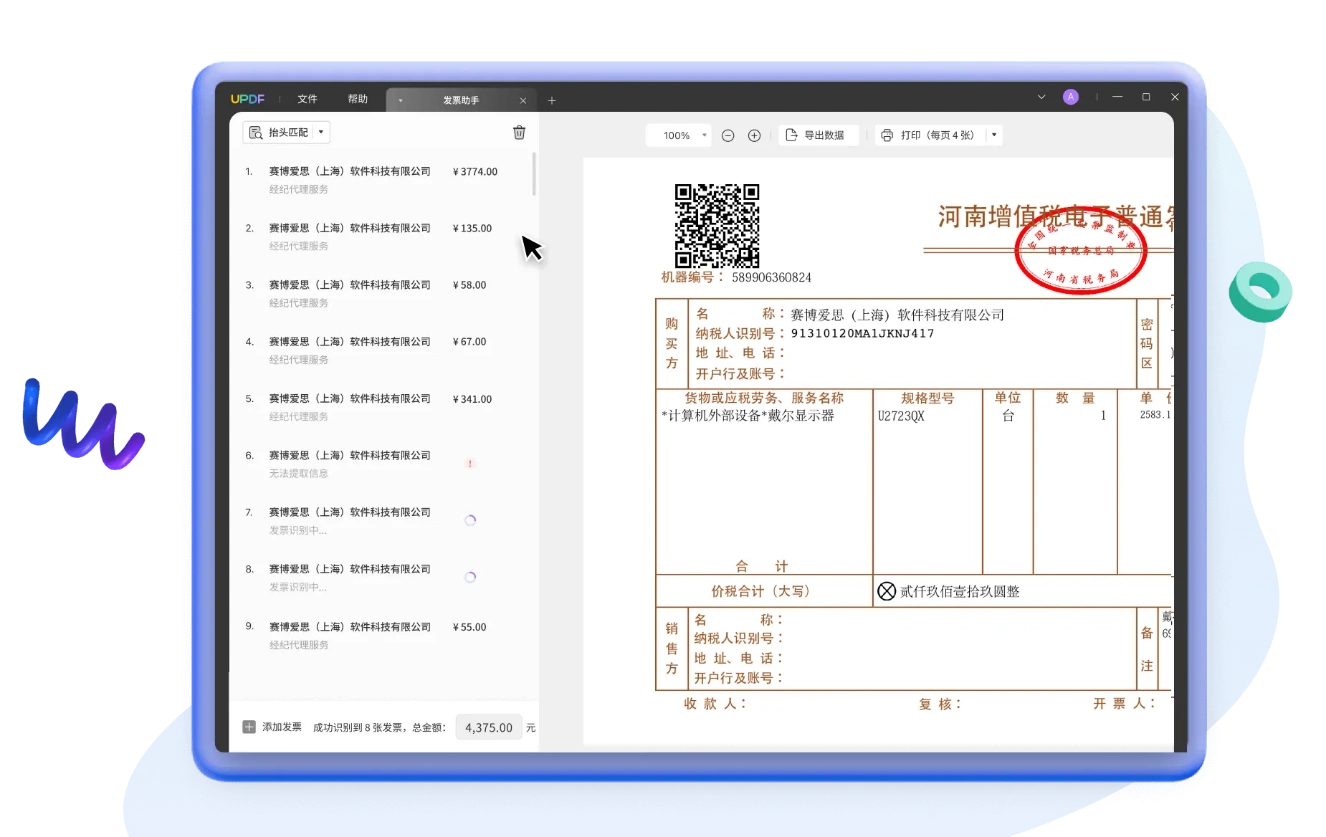Delete invoices with the trash icon

519,132
